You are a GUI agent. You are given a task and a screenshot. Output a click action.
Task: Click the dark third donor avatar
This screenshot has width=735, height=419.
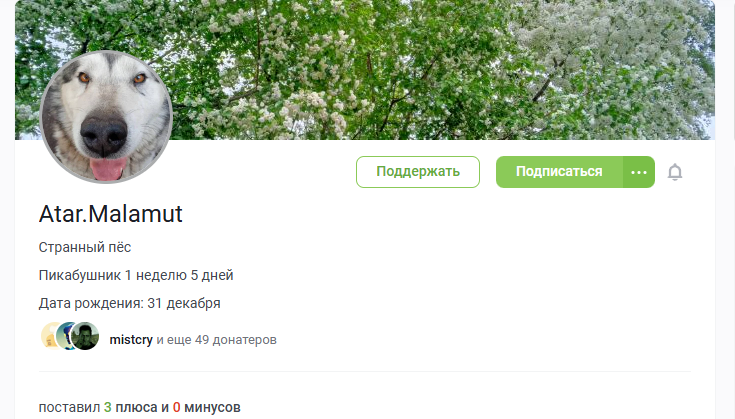pyautogui.click(x=85, y=336)
